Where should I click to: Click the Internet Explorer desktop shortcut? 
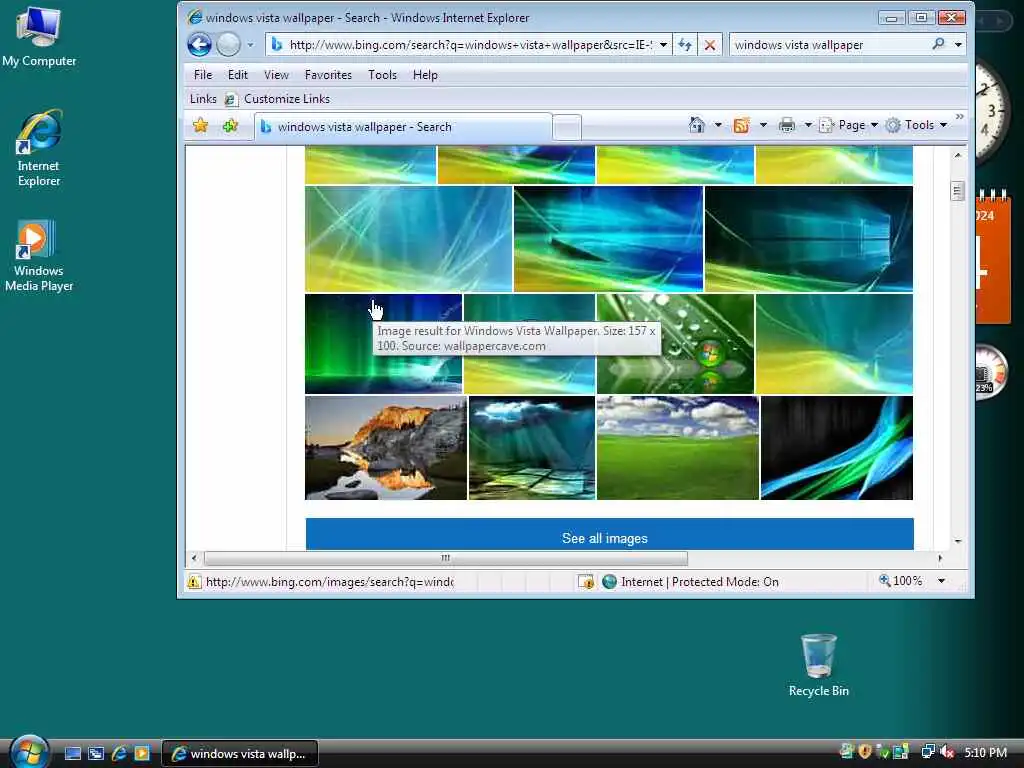coord(39,149)
